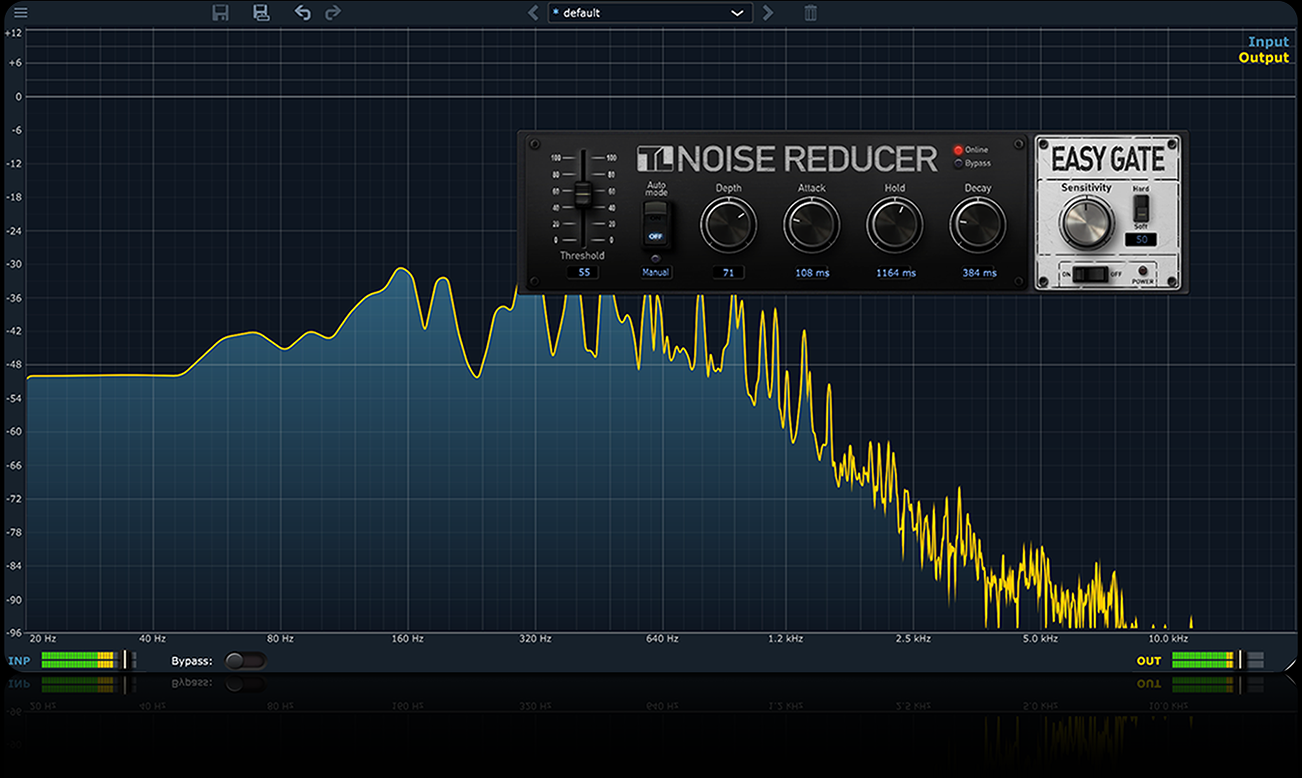Click the Easy Gate Sensitivity knob
The width and height of the screenshot is (1302, 778).
tap(1087, 222)
